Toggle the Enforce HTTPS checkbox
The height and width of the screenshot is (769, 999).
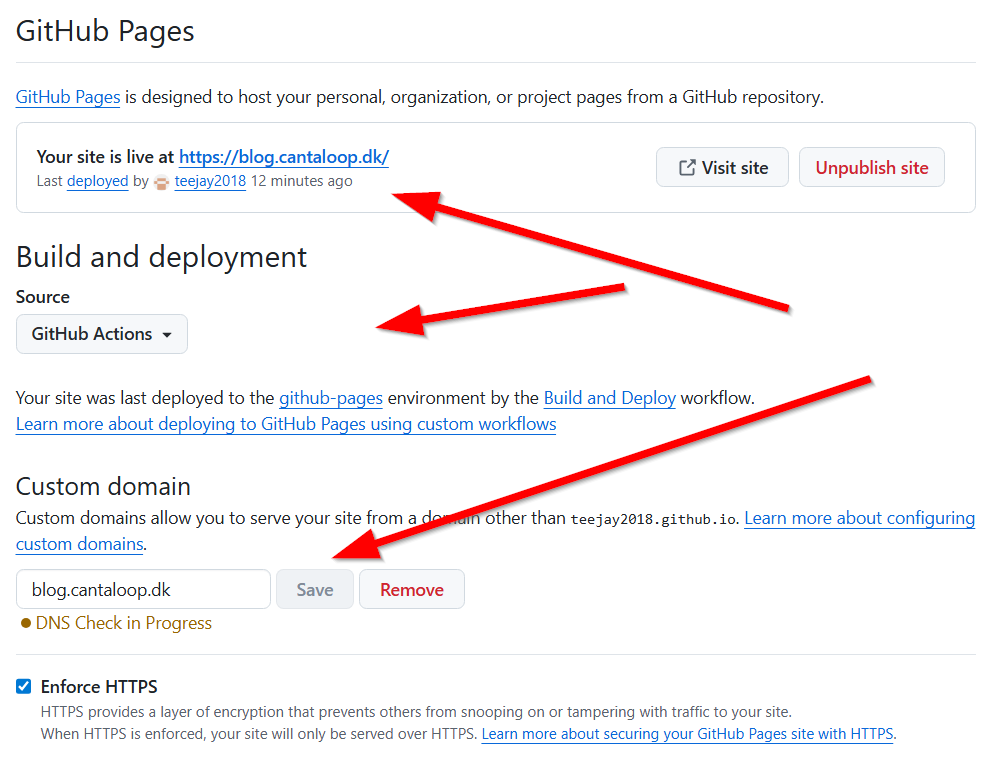click(24, 687)
